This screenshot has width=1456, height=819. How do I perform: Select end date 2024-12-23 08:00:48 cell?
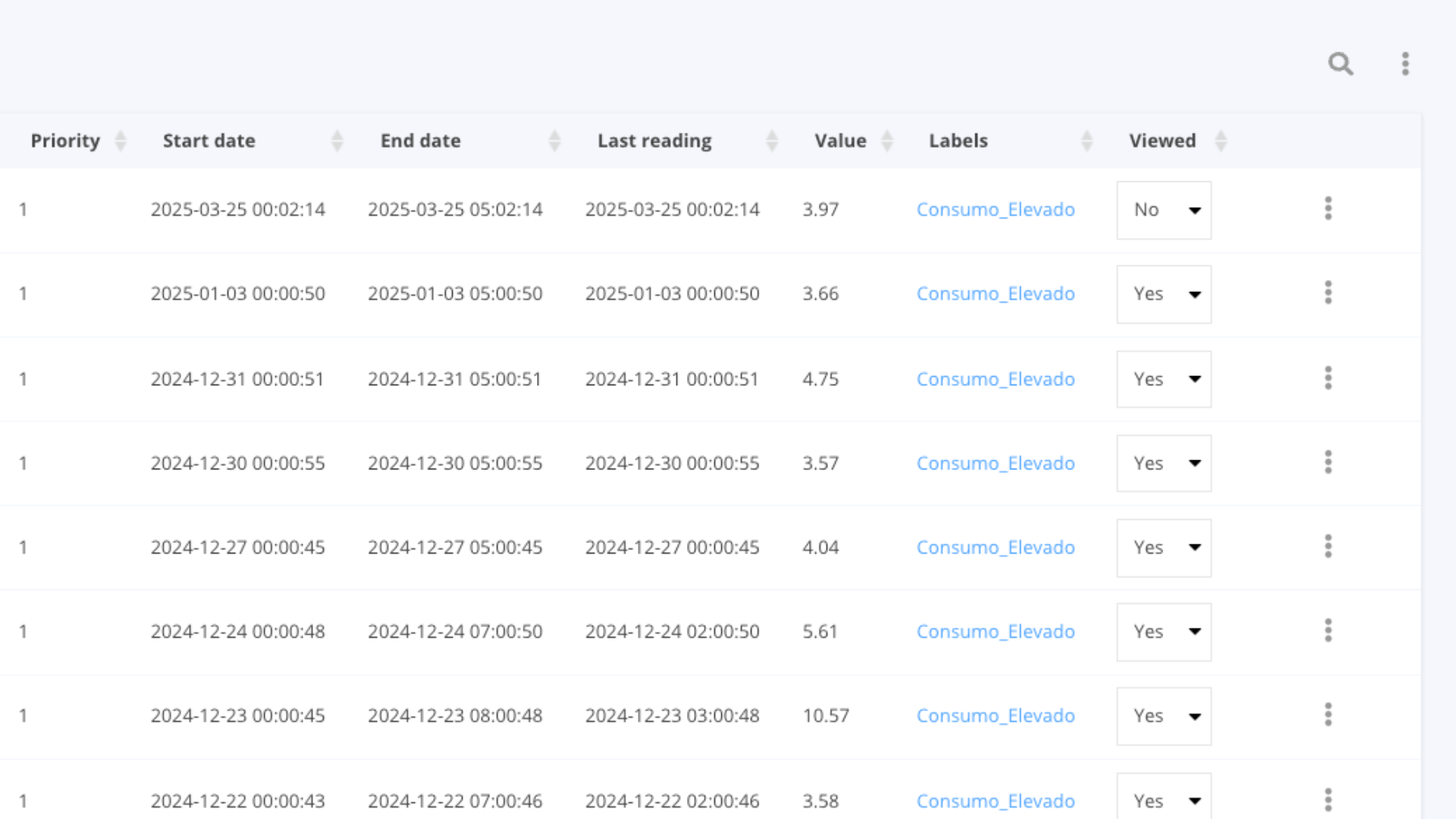[455, 716]
